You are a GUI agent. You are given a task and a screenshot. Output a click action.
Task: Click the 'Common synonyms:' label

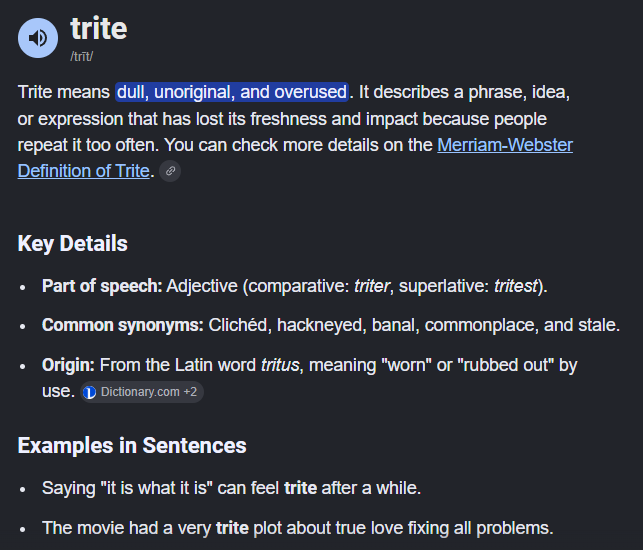pyautogui.click(x=123, y=325)
